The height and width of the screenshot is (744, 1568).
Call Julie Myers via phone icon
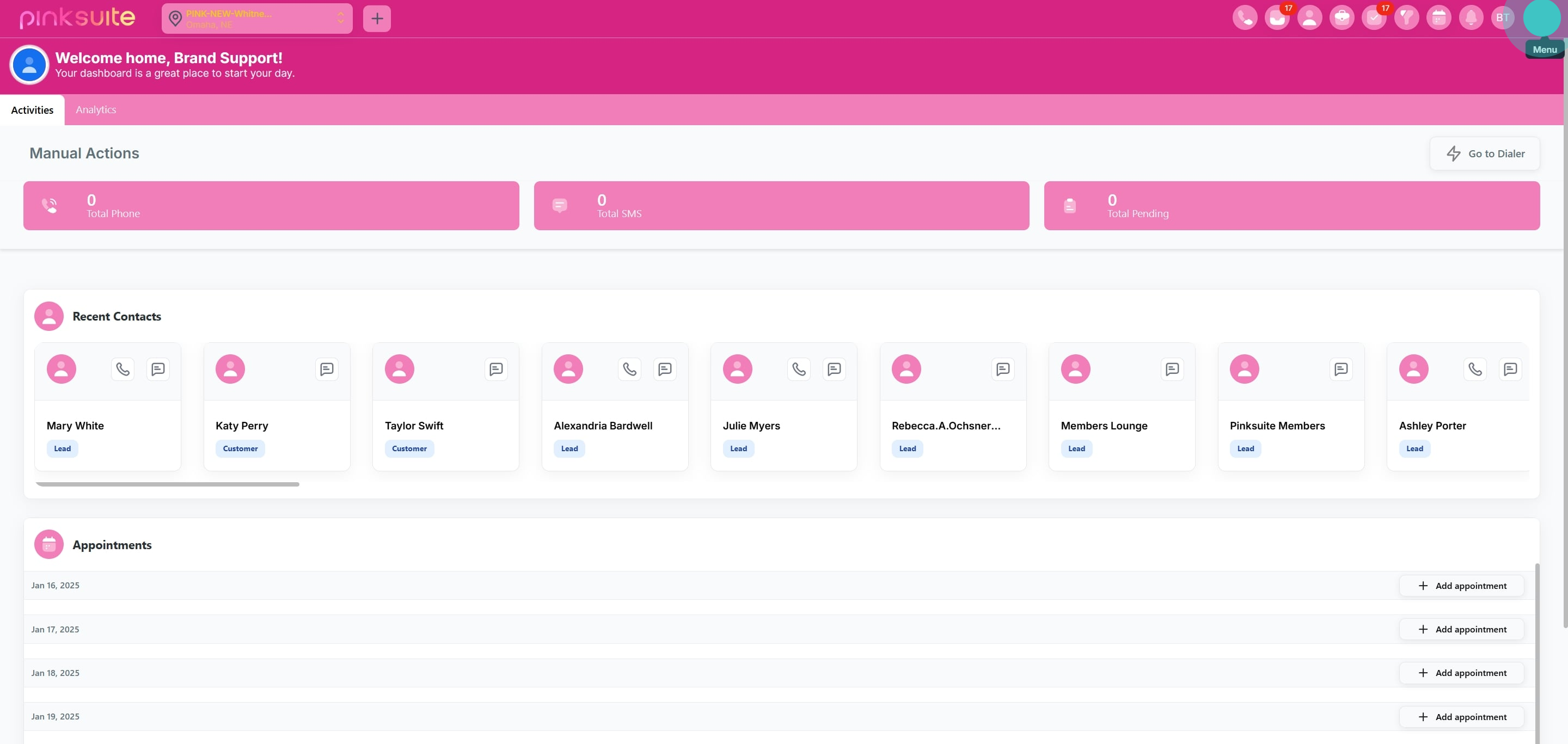click(x=799, y=368)
